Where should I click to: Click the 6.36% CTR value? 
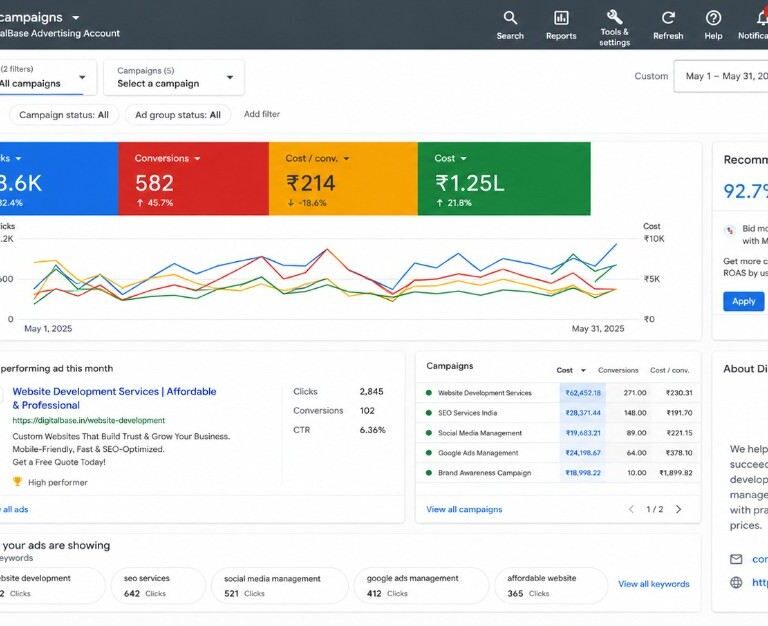pos(372,430)
